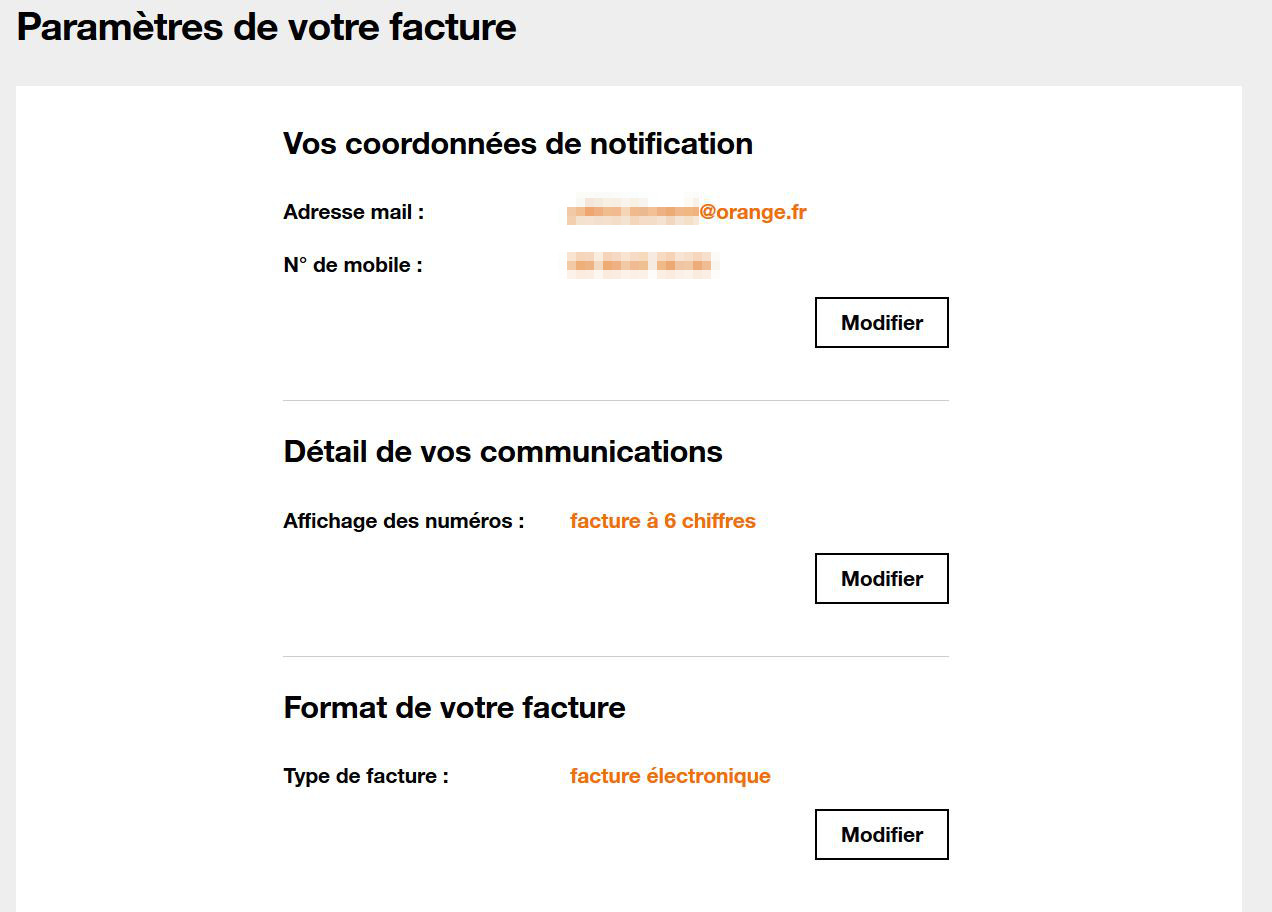Click the 'Vos coordonnées de notification' heading
This screenshot has width=1272, height=912.
518,144
